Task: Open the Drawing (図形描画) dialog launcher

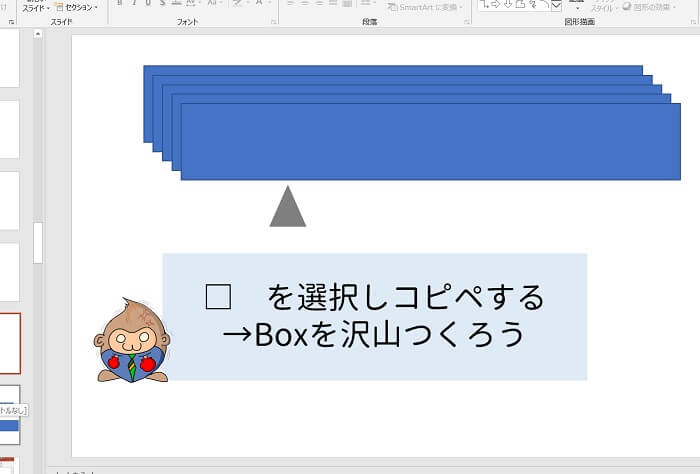Action: click(x=694, y=21)
